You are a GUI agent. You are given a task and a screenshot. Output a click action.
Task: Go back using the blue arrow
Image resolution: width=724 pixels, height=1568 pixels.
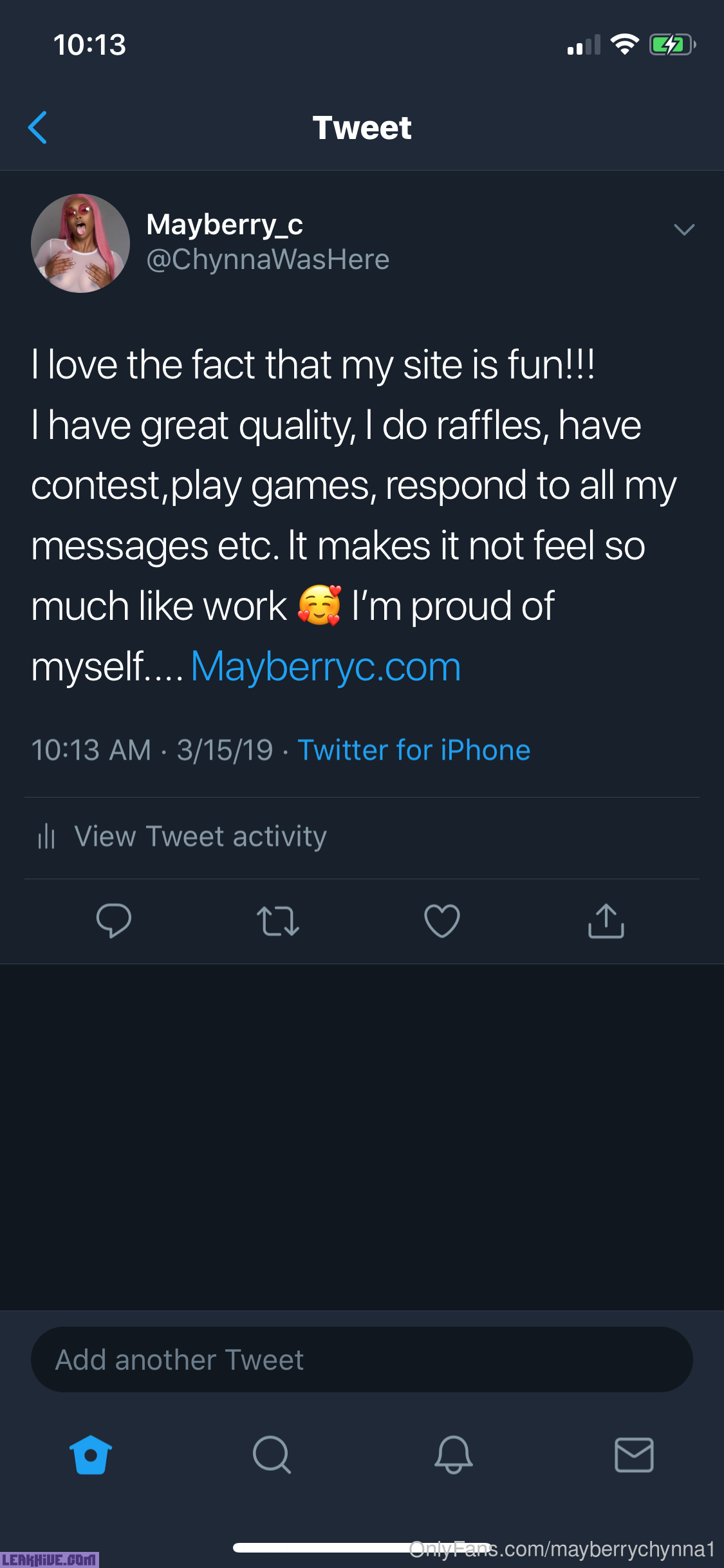pos(38,127)
